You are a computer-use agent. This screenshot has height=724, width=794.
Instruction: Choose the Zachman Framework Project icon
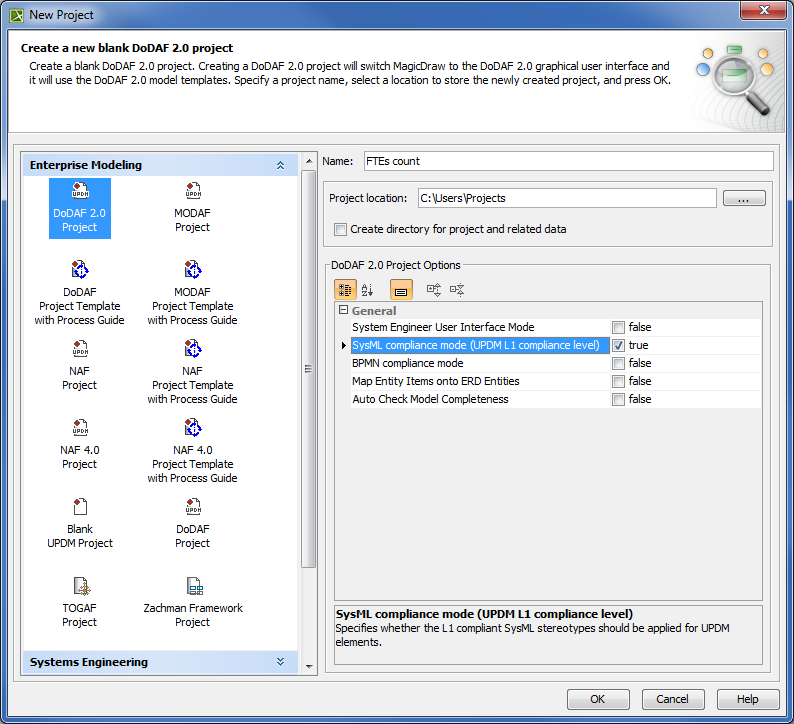pyautogui.click(x=192, y=602)
